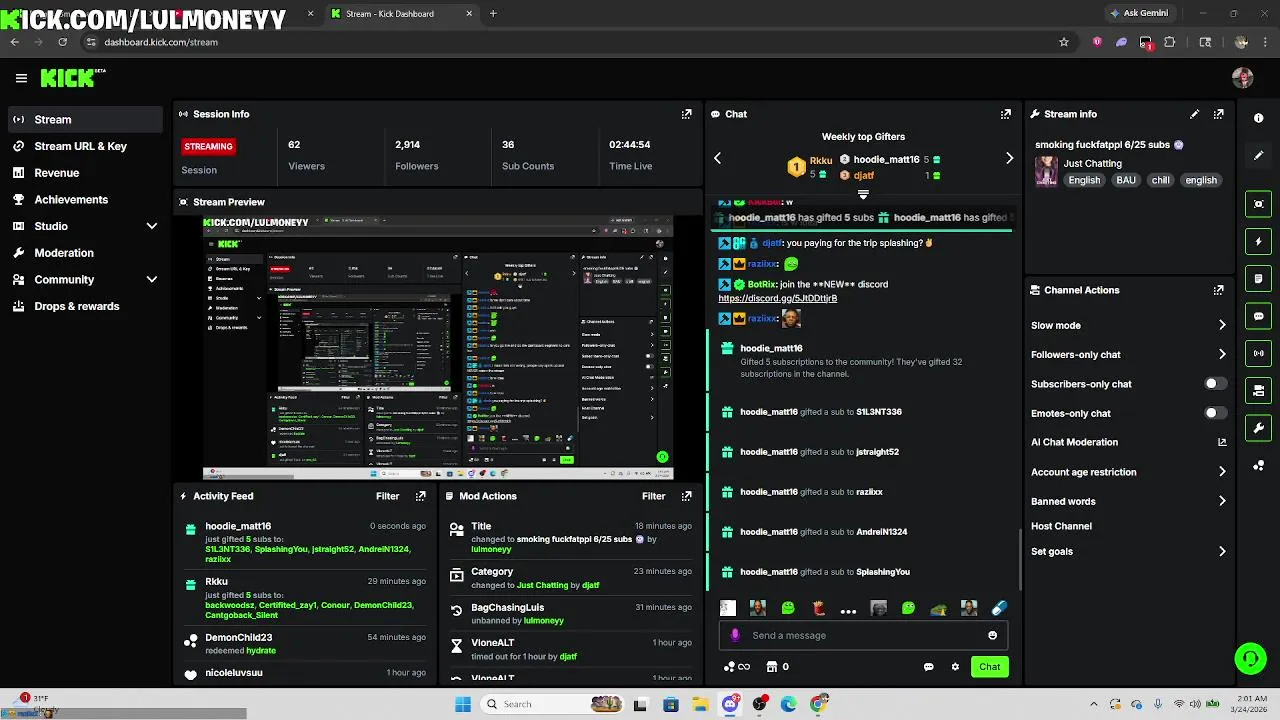Pop out the Activity Feed panel
Image resolution: width=1280 pixels, height=720 pixels.
coord(420,496)
